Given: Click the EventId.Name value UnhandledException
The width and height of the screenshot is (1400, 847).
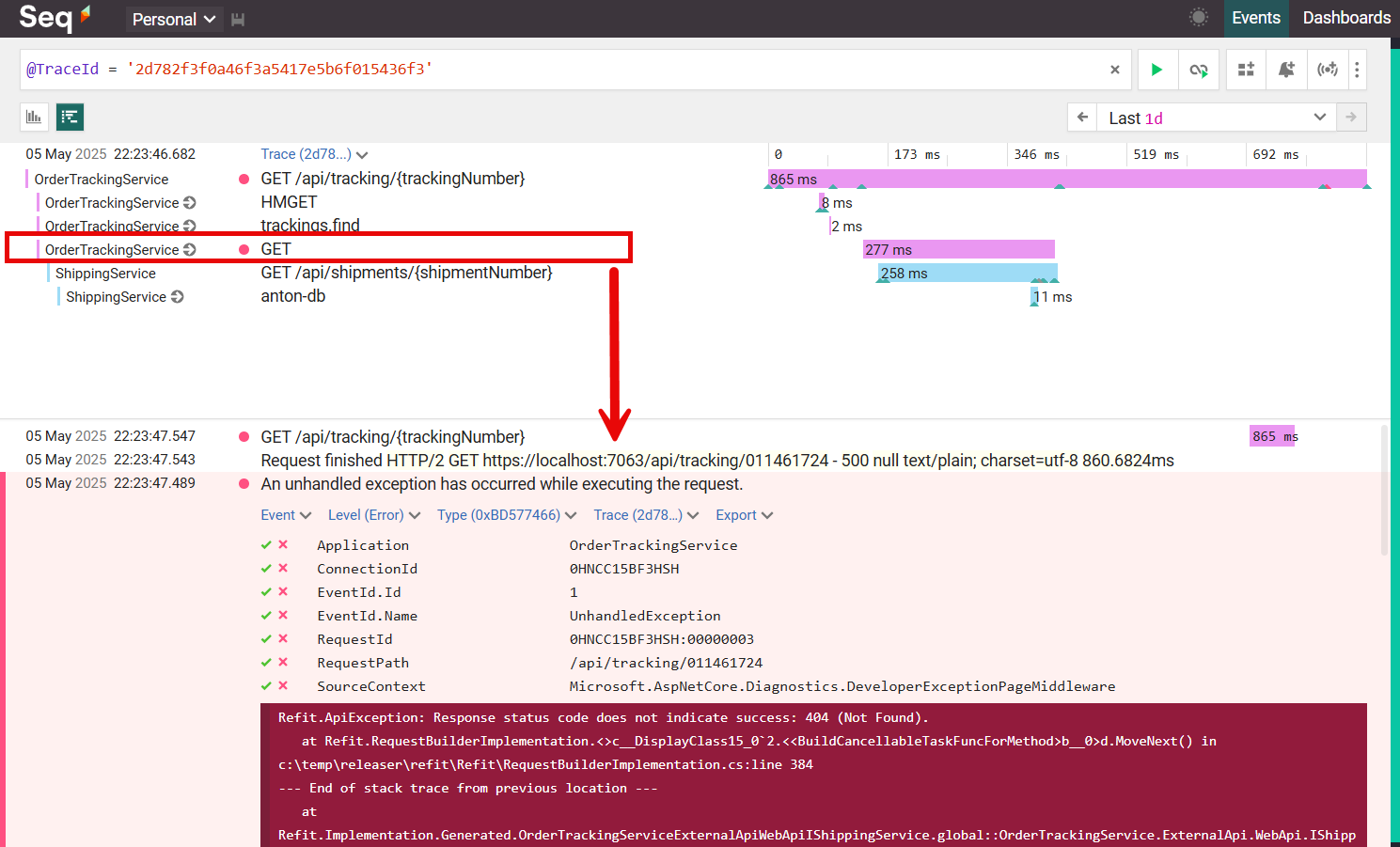Looking at the screenshot, I should [x=645, y=616].
